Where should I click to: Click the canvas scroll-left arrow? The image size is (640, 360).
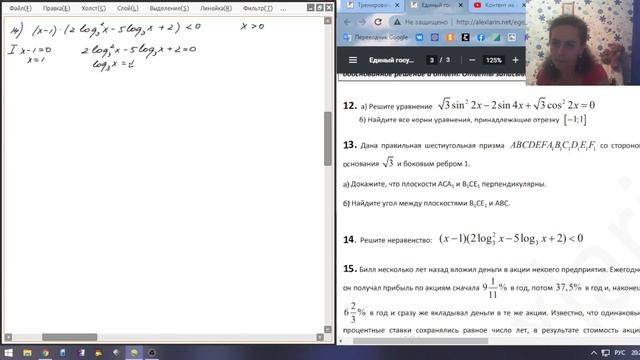tap(9, 337)
